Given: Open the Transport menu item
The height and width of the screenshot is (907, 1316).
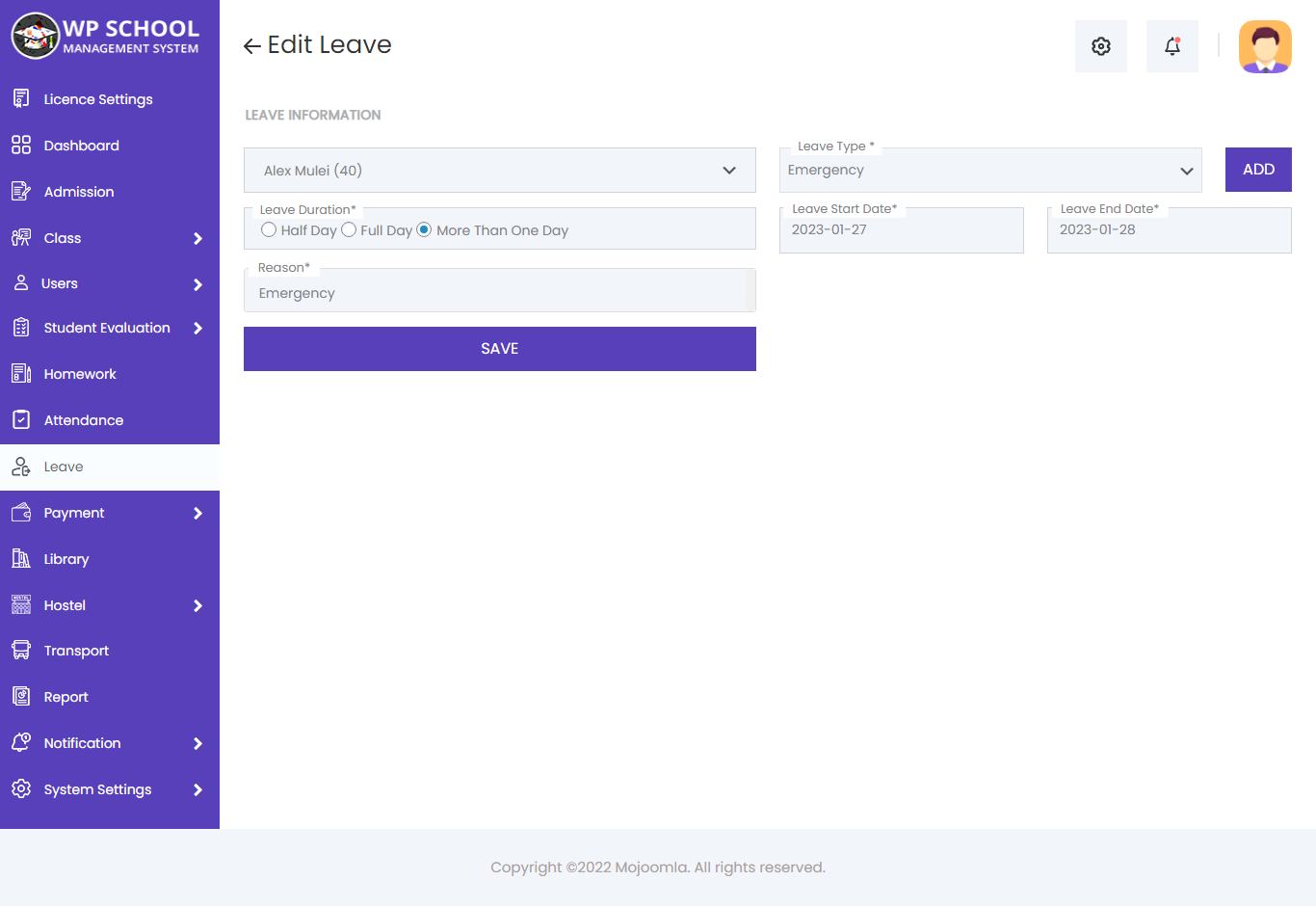Looking at the screenshot, I should click(110, 651).
